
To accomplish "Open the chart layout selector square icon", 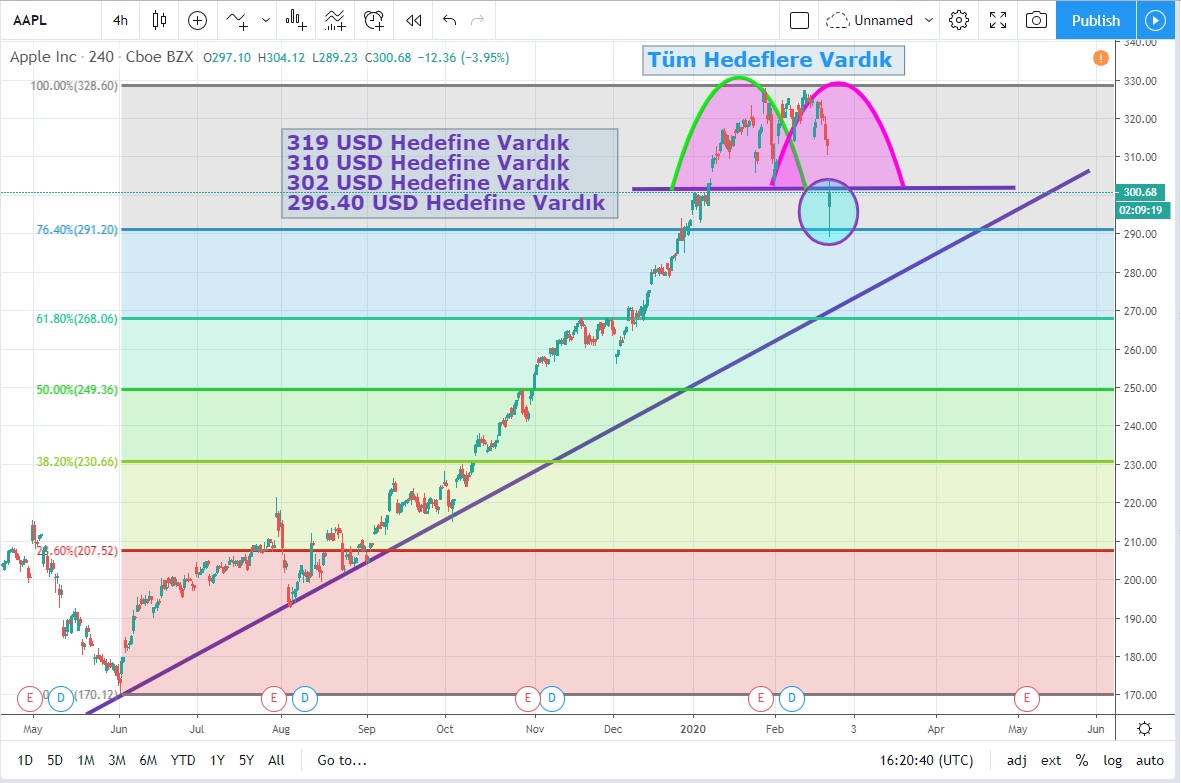I will (x=799, y=20).
